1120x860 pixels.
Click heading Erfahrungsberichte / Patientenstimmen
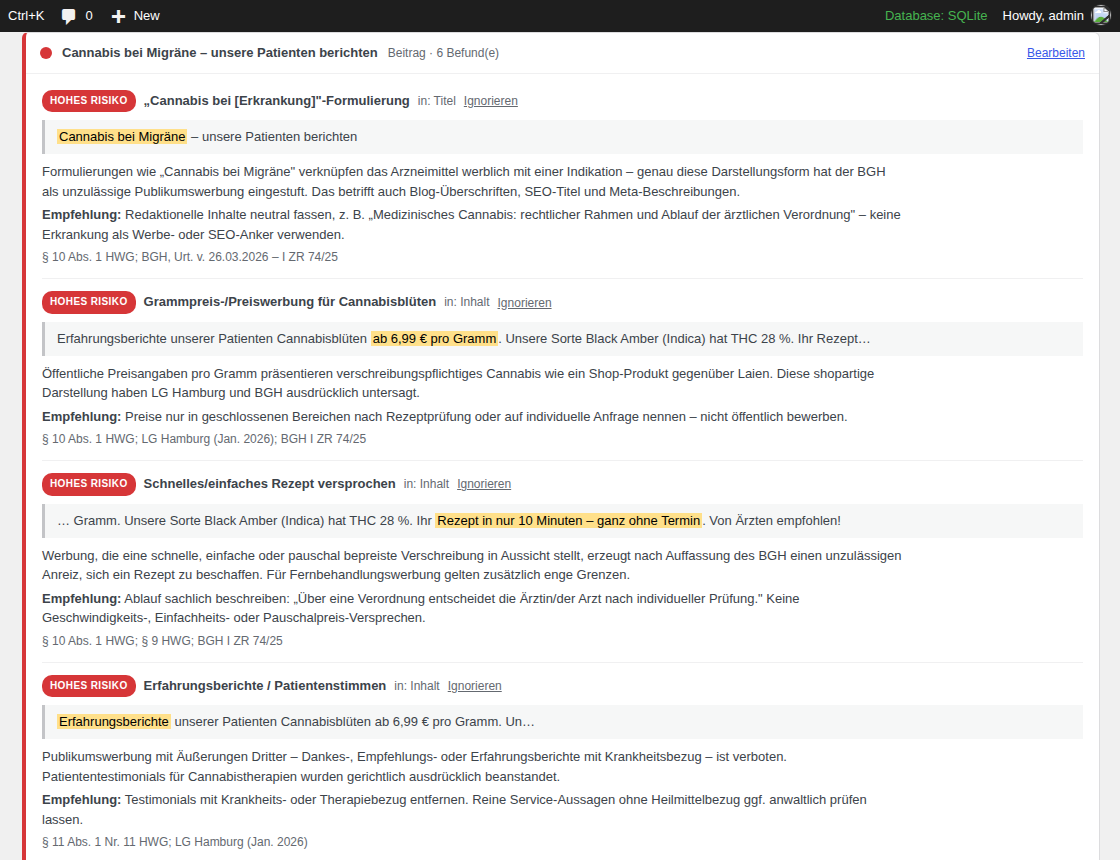(264, 686)
